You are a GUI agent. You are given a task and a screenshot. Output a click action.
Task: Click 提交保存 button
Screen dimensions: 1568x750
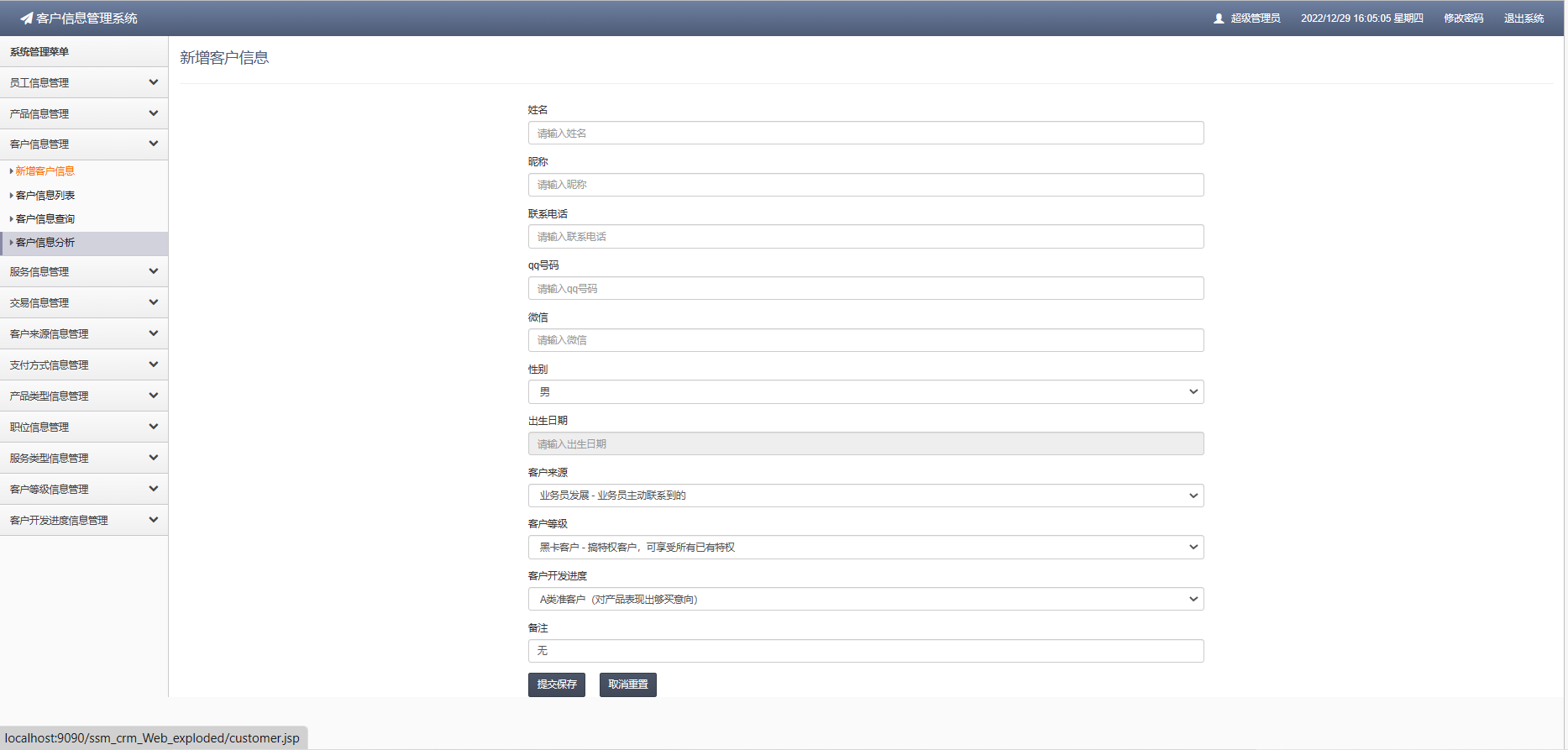tap(557, 684)
